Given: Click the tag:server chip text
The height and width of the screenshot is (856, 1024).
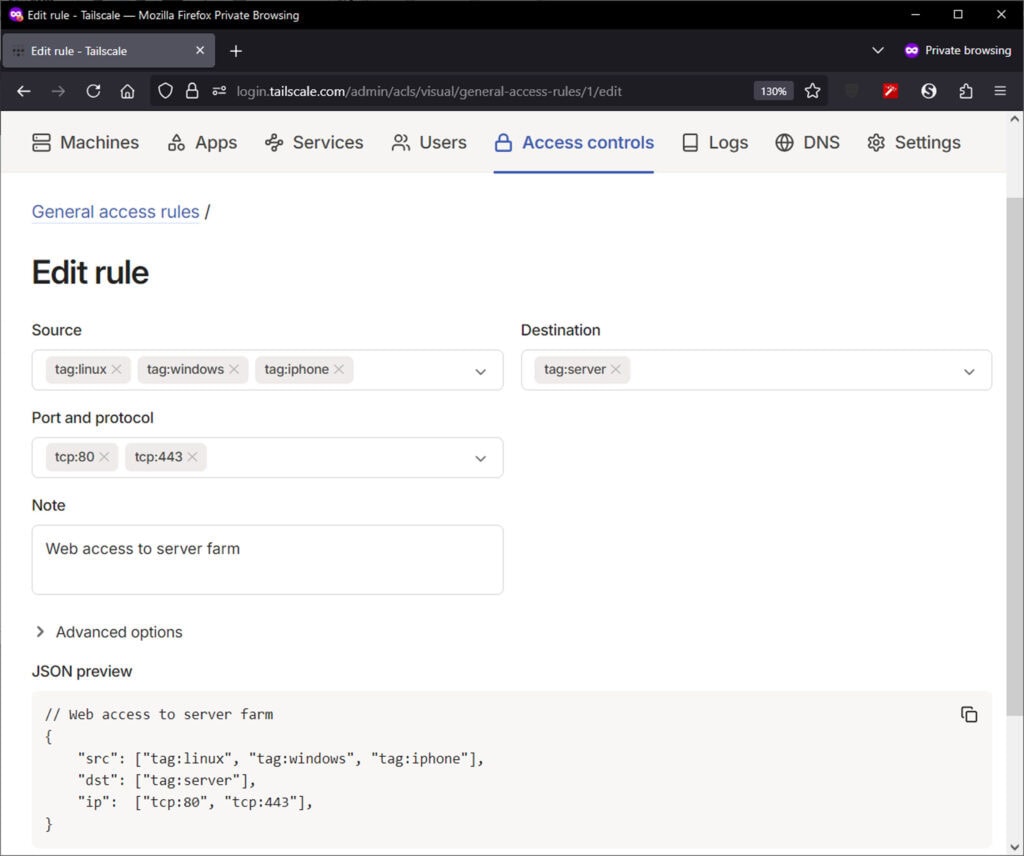Looking at the screenshot, I should click(x=575, y=369).
